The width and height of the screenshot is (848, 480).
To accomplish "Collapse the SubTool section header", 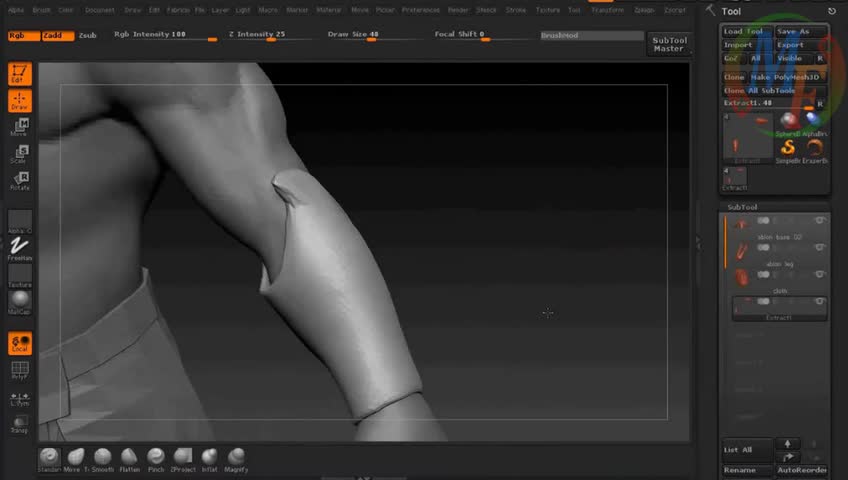I will [x=742, y=207].
